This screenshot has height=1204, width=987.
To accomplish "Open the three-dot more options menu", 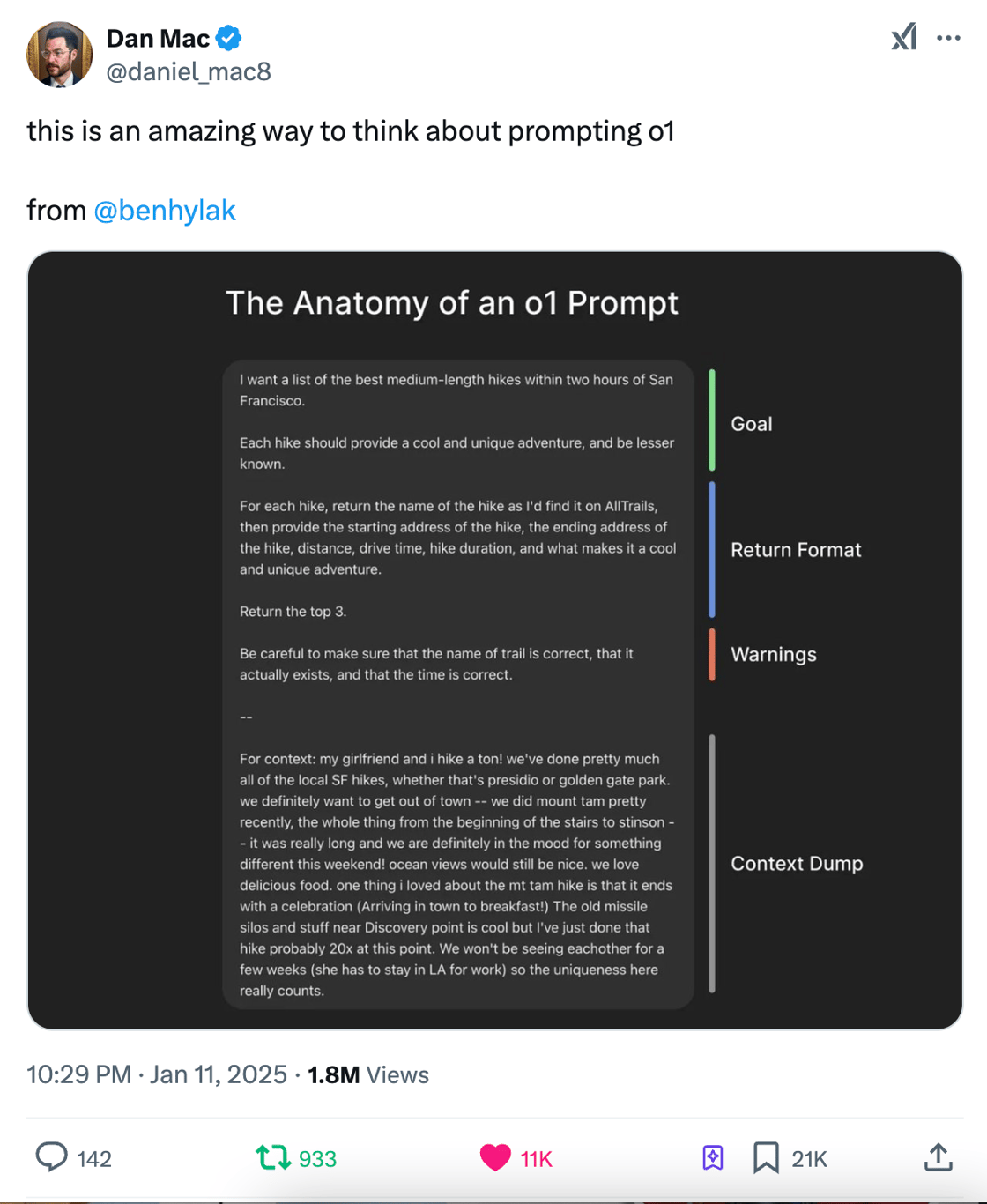I will (x=948, y=38).
